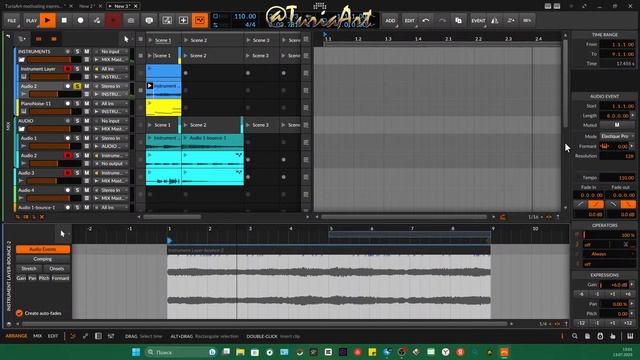The height and width of the screenshot is (360, 640).
Task: Open the 'No output' dropdown below AUDIO group
Action: (x=111, y=163)
